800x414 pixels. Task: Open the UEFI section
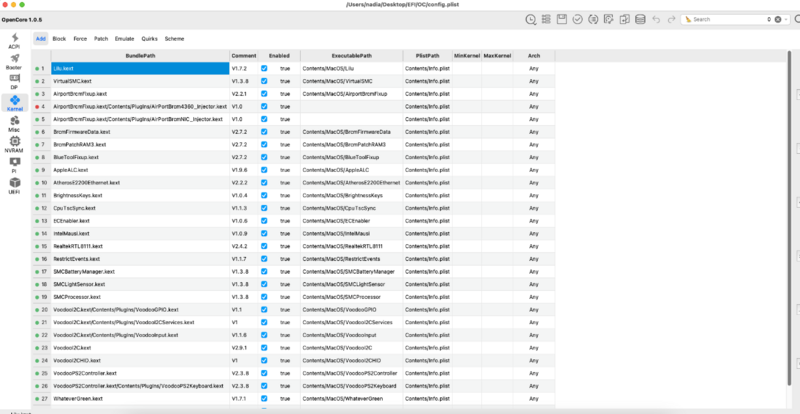14,187
